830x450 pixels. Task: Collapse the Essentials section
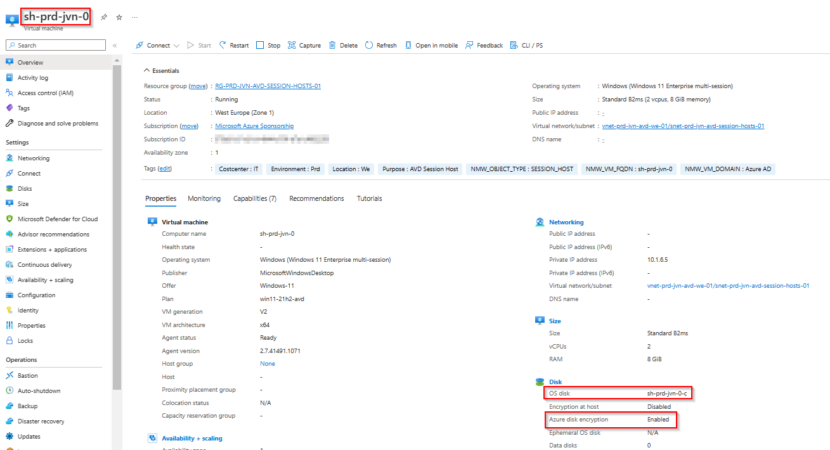(147, 71)
